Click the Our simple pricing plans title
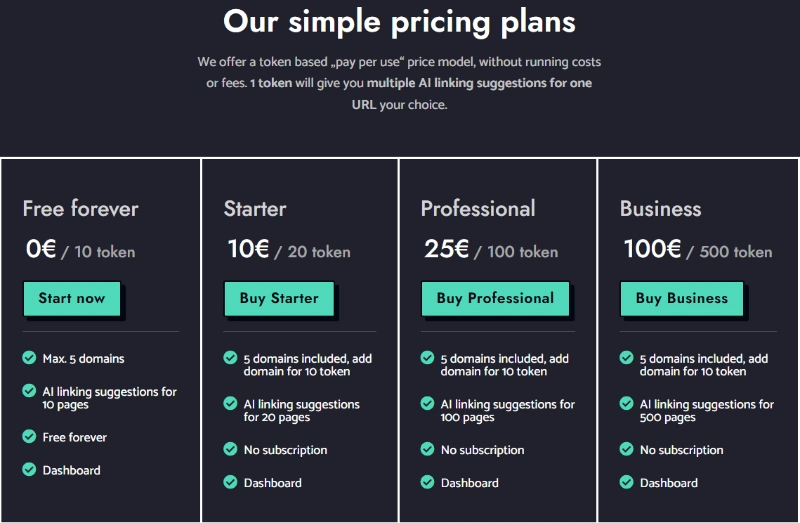The image size is (800, 523). coord(399,22)
